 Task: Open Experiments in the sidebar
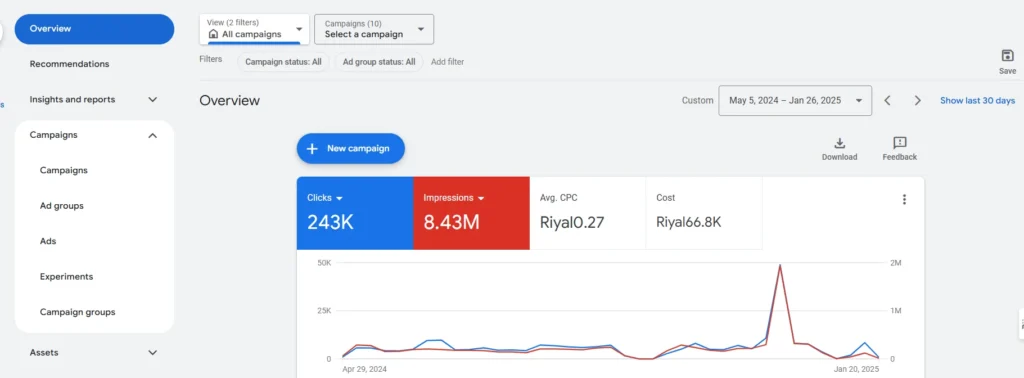tap(66, 276)
